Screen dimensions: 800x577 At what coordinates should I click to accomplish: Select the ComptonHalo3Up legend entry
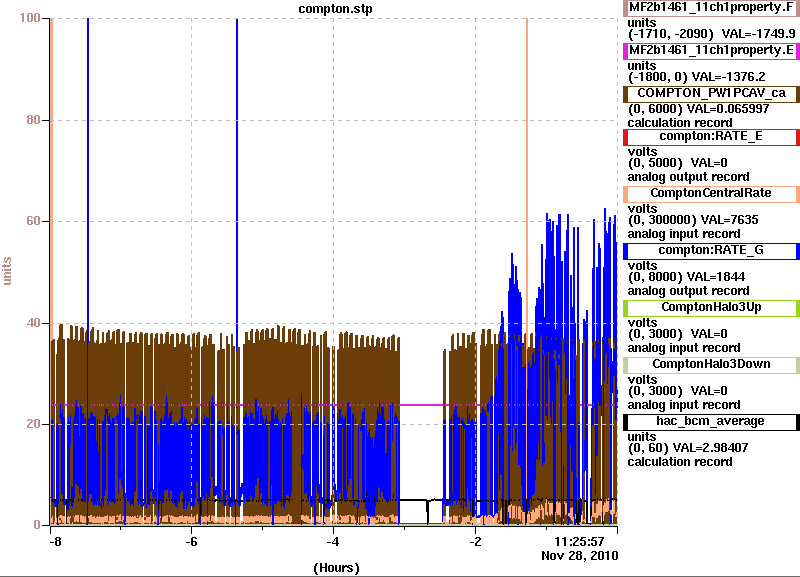coord(711,307)
